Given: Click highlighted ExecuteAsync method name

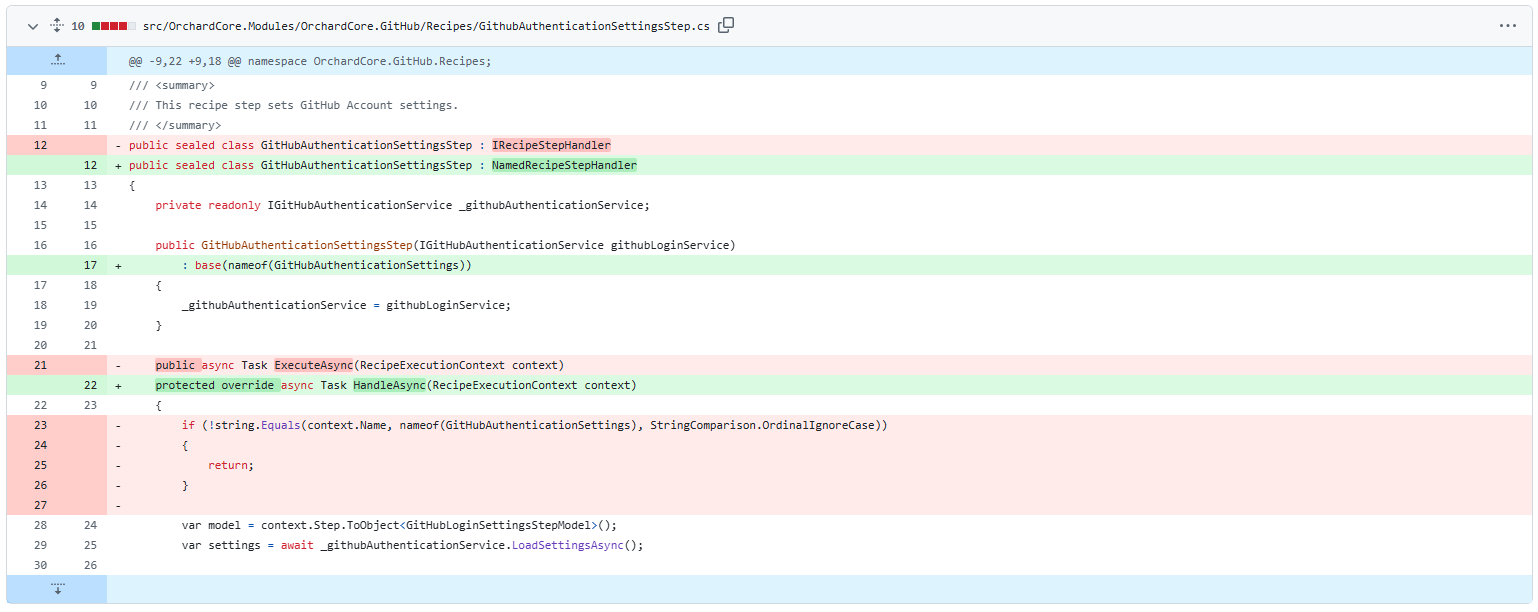Looking at the screenshot, I should (313, 365).
